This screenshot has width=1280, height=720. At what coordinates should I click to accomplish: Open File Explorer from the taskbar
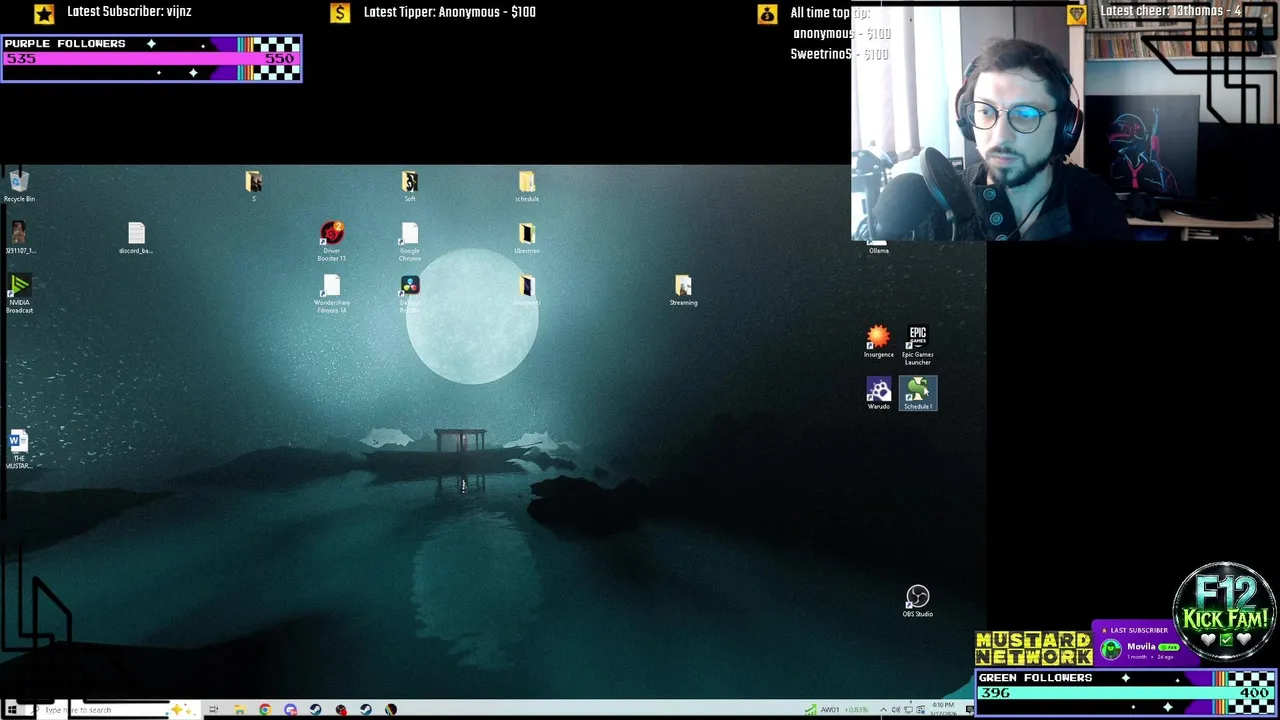240,710
